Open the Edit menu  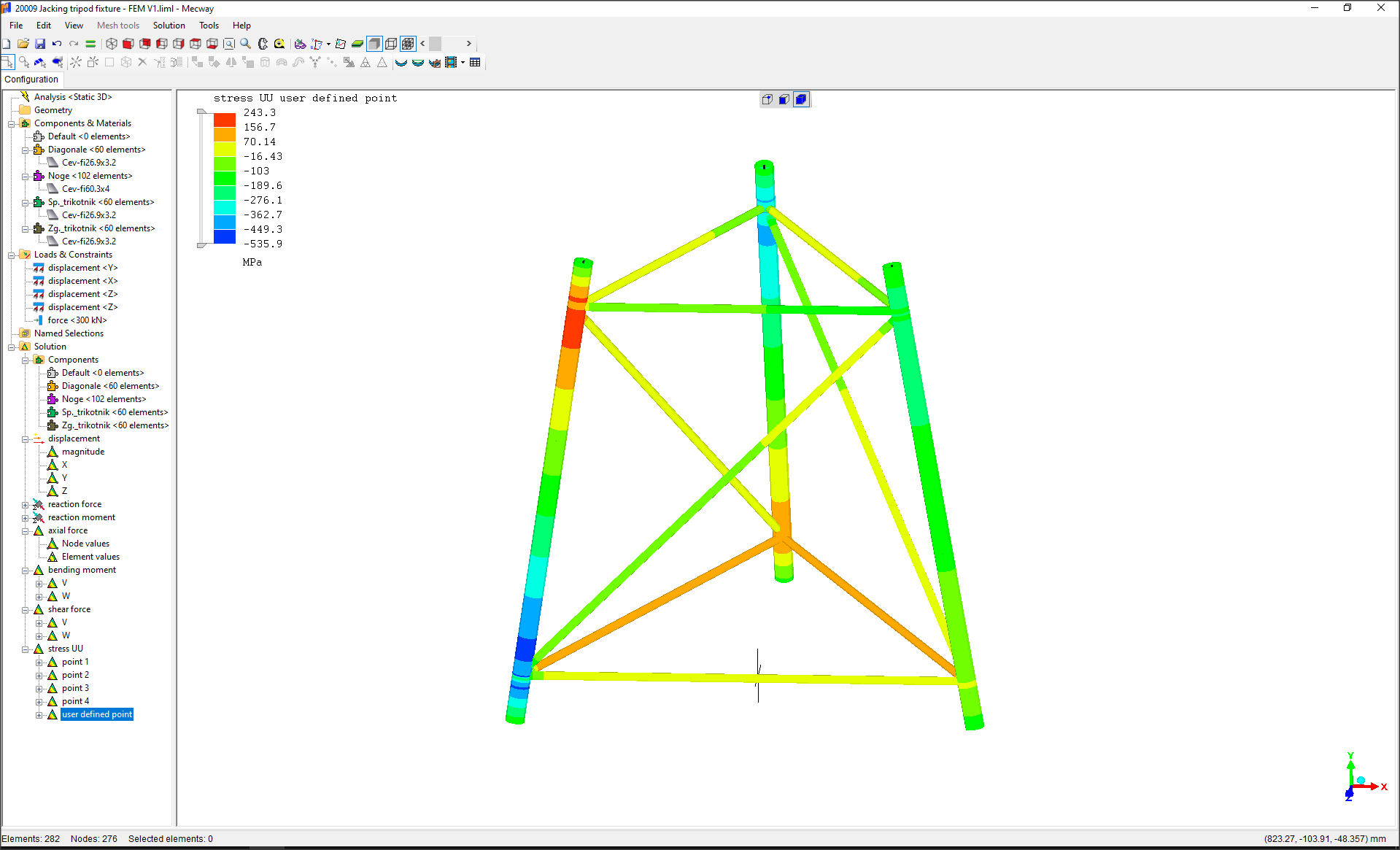point(44,26)
